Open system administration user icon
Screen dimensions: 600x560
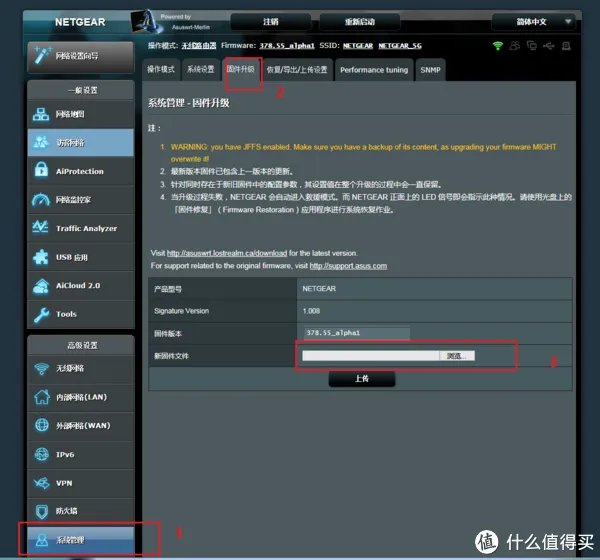point(42,540)
